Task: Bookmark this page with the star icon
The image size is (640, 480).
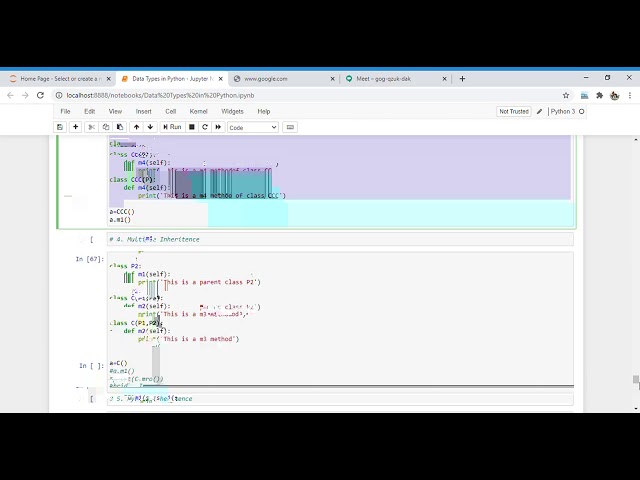Action: [x=566, y=96]
